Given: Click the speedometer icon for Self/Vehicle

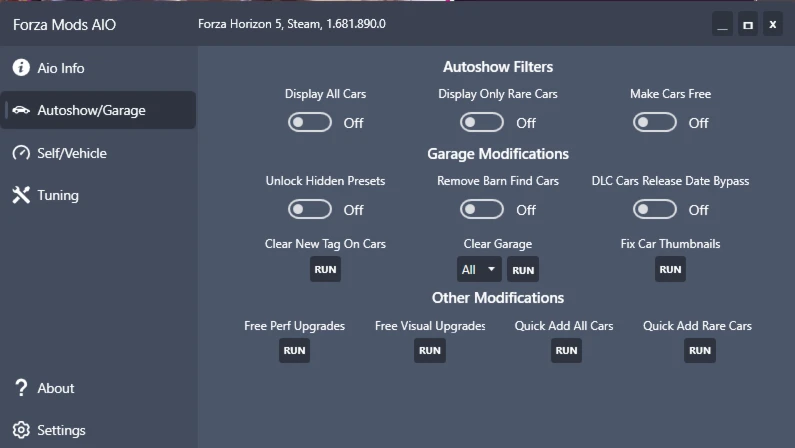Looking at the screenshot, I should click(x=21, y=153).
